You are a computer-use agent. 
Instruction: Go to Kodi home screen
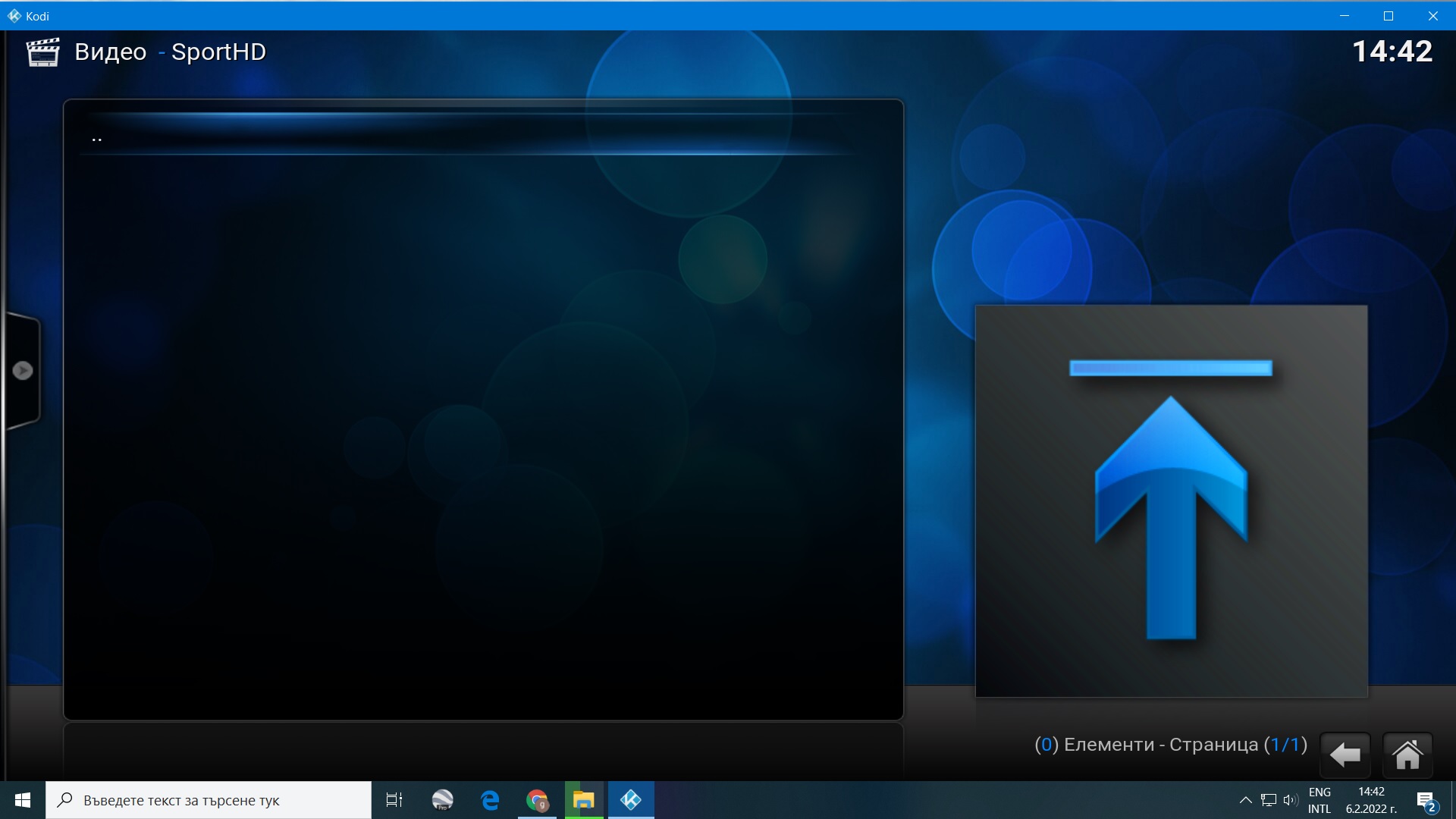[1407, 755]
